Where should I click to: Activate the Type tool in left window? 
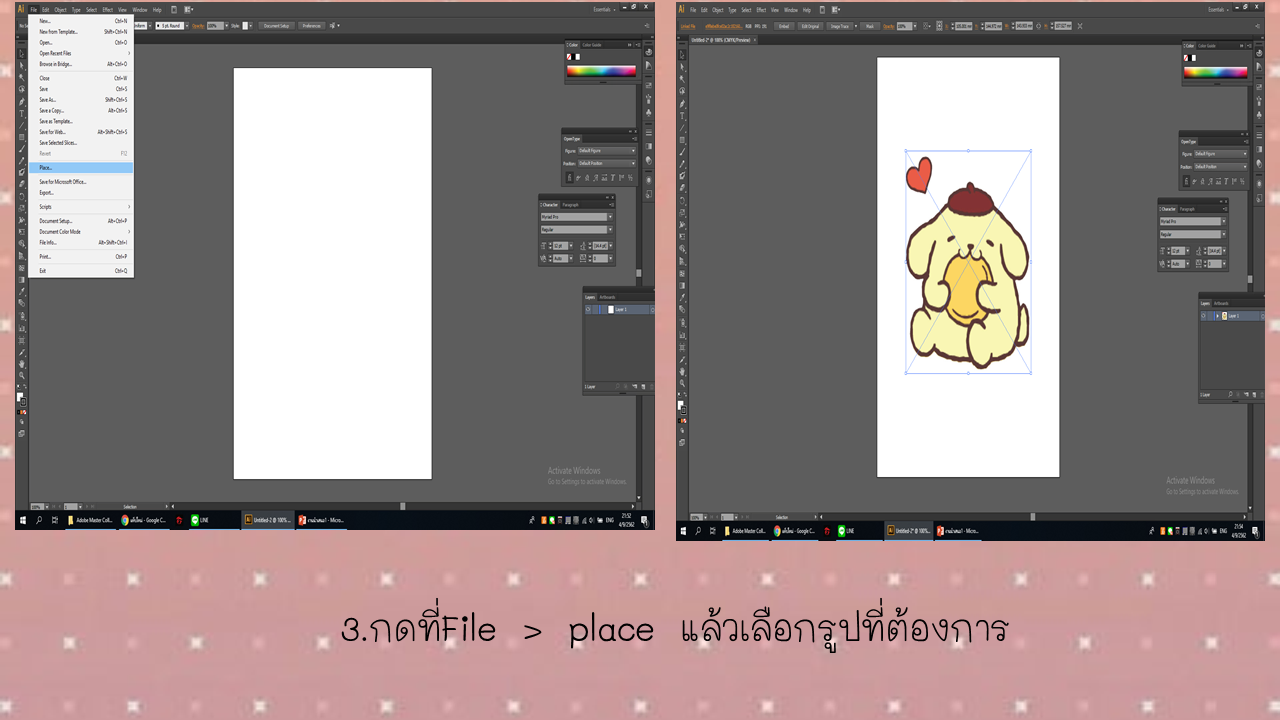pos(21,113)
